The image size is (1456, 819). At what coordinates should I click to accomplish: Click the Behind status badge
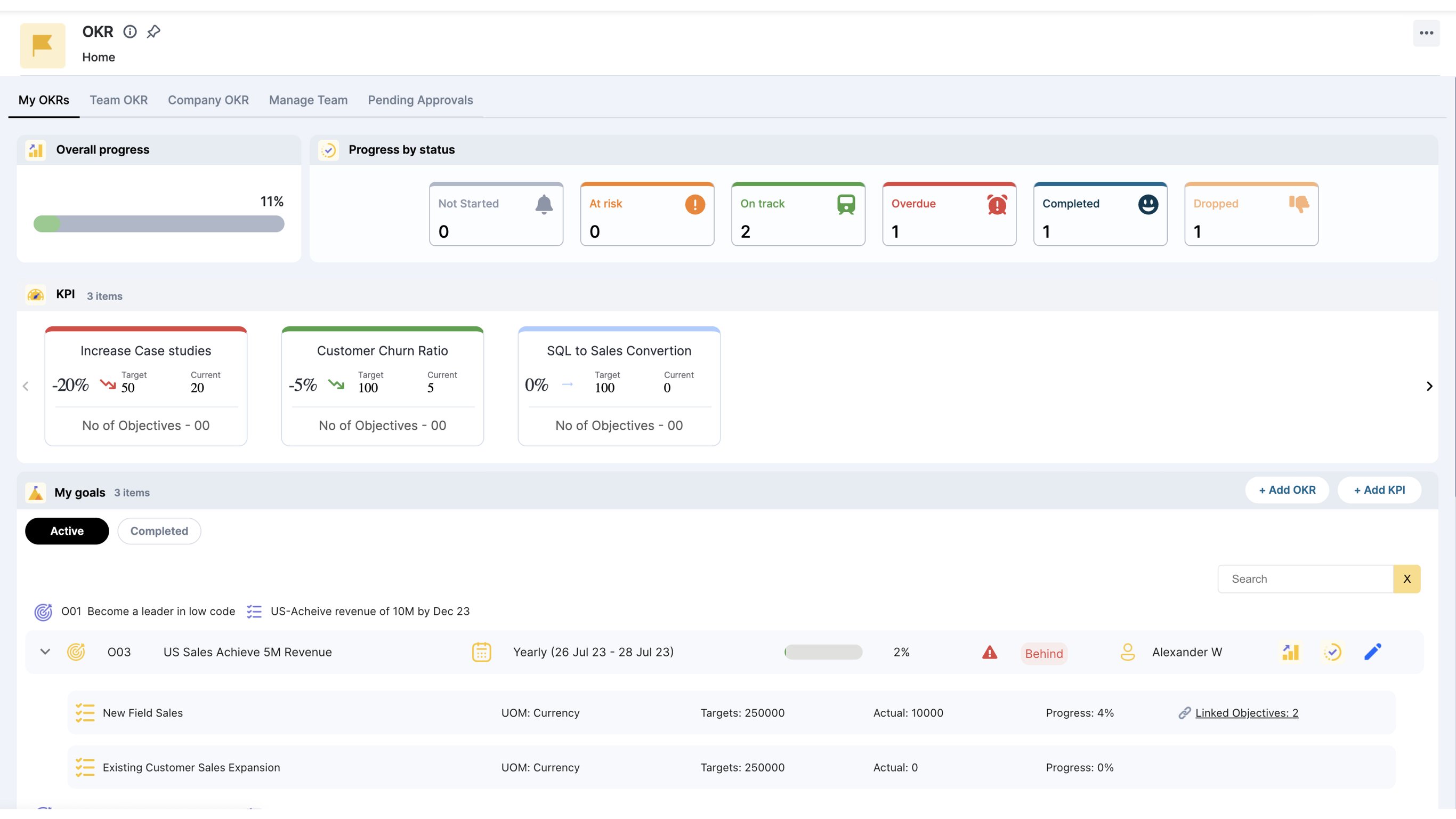[x=1044, y=653]
